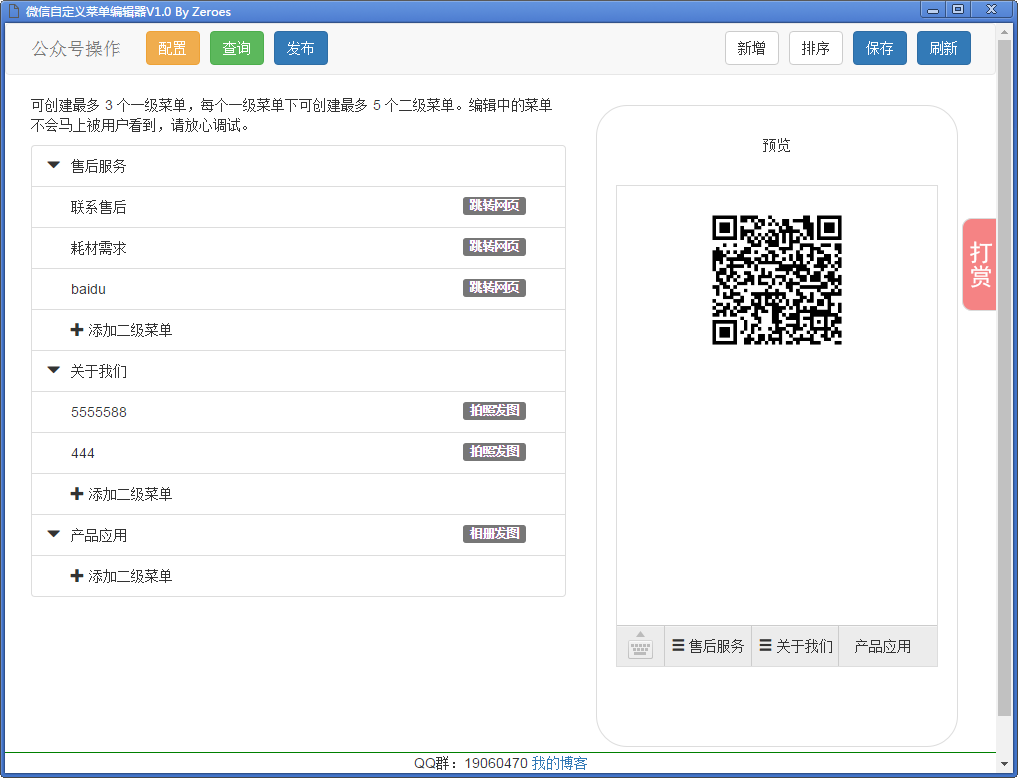The width and height of the screenshot is (1018, 778).
Task: Click the 关于我们 top-level menu name
Action: click(98, 371)
